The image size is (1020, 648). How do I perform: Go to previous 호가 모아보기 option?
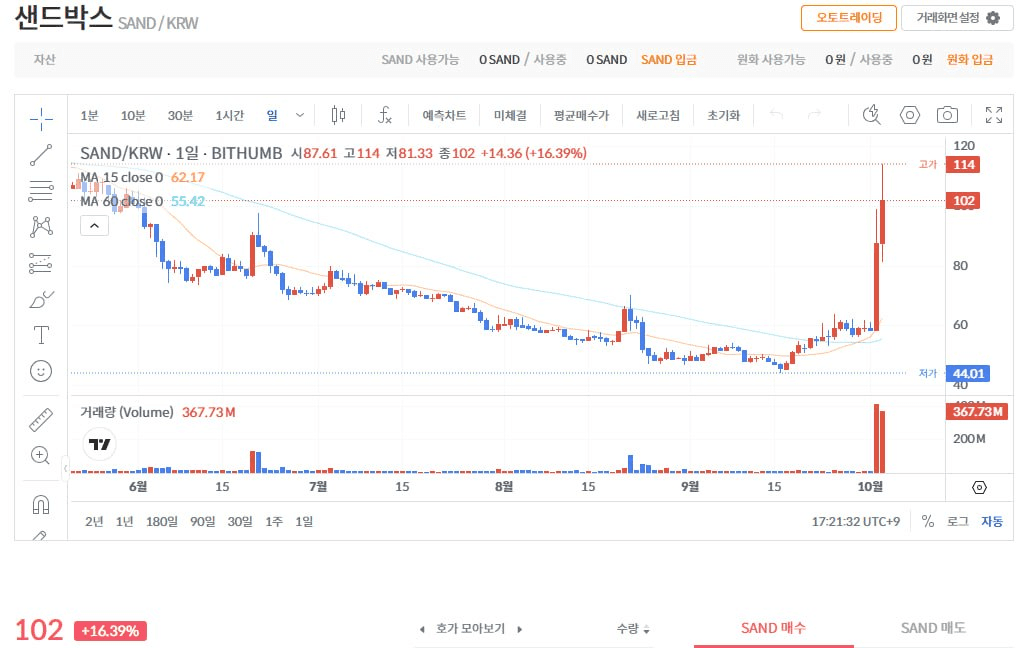tap(422, 629)
